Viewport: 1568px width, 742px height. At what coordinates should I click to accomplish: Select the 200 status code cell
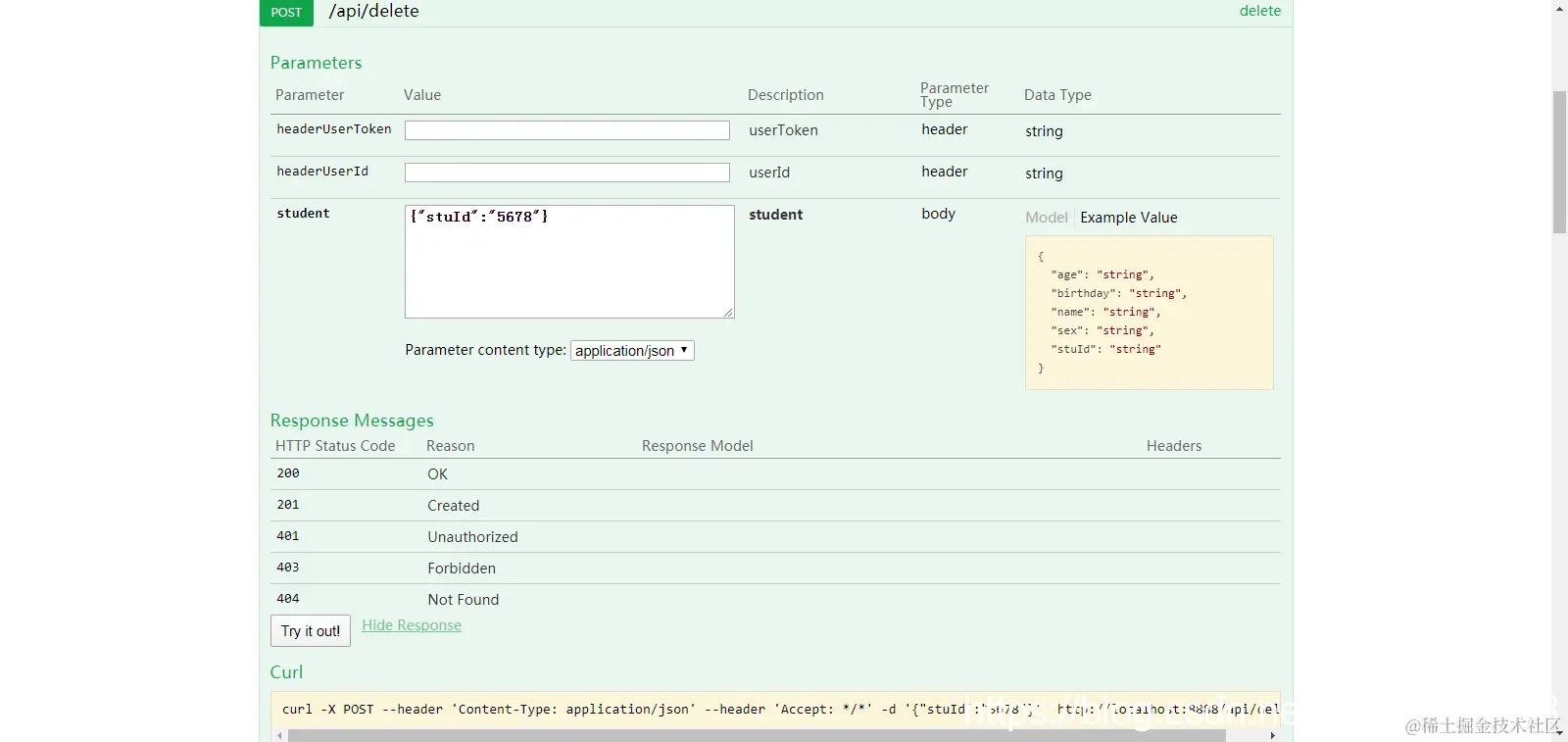pyautogui.click(x=288, y=473)
